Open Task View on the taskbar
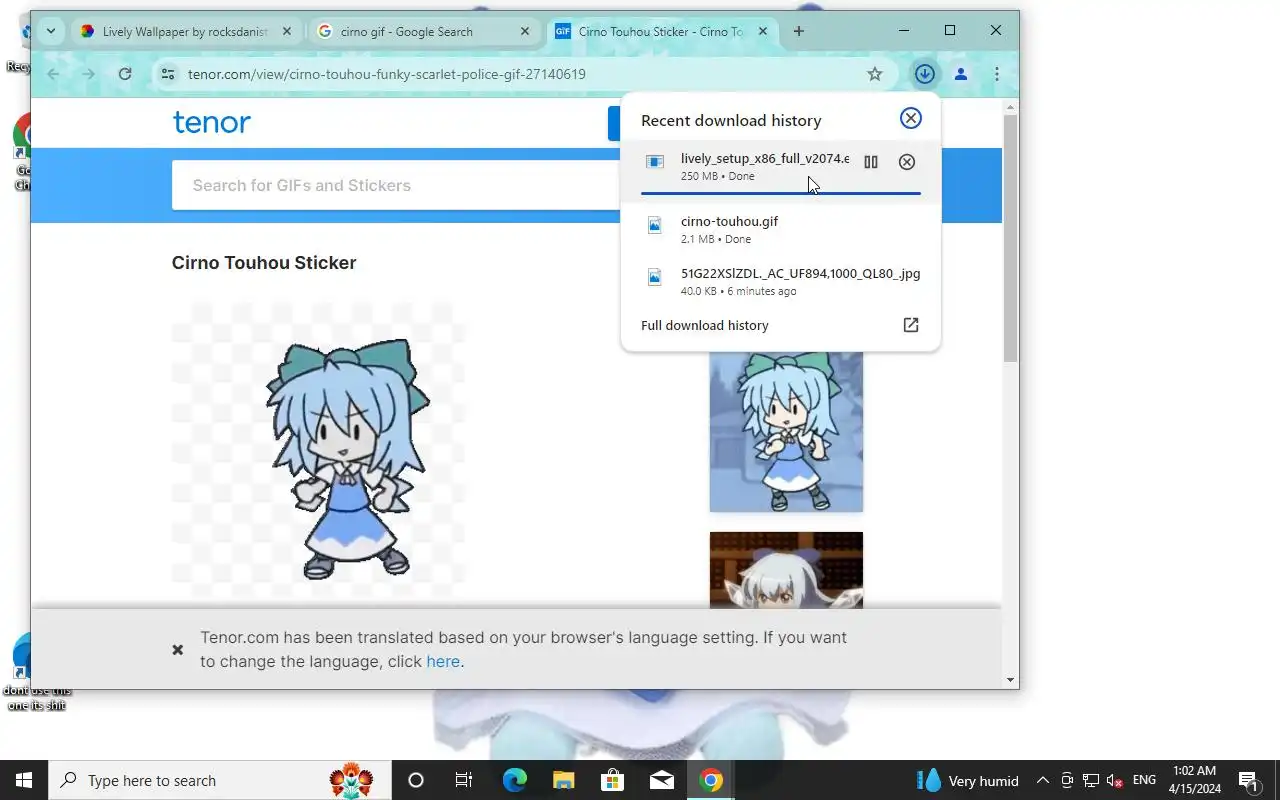Screen dimensions: 1280x800 pyautogui.click(x=464, y=780)
